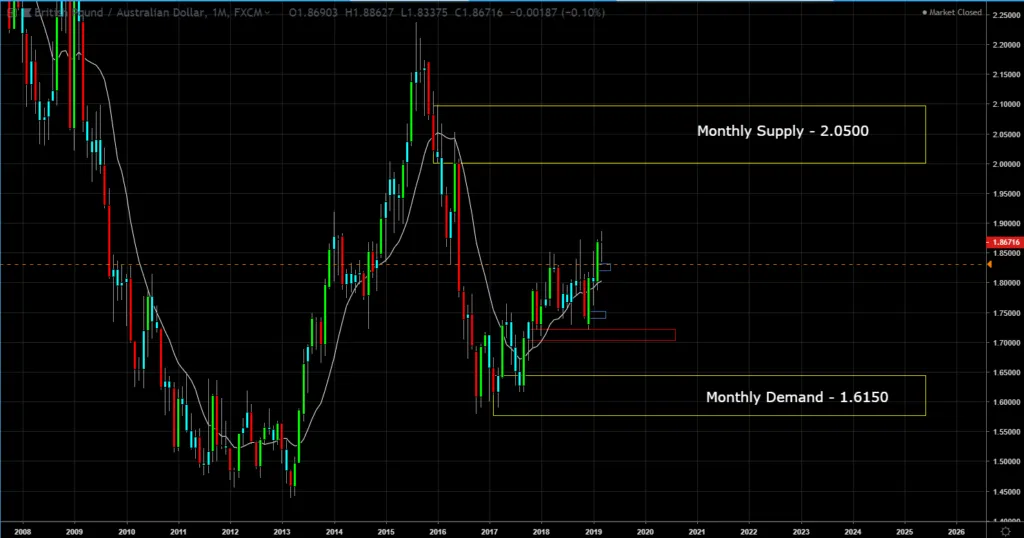Viewport: 1024px width, 538px height.
Task: Select the Monthly Supply - 2.0500 text label
Action: coord(782,131)
